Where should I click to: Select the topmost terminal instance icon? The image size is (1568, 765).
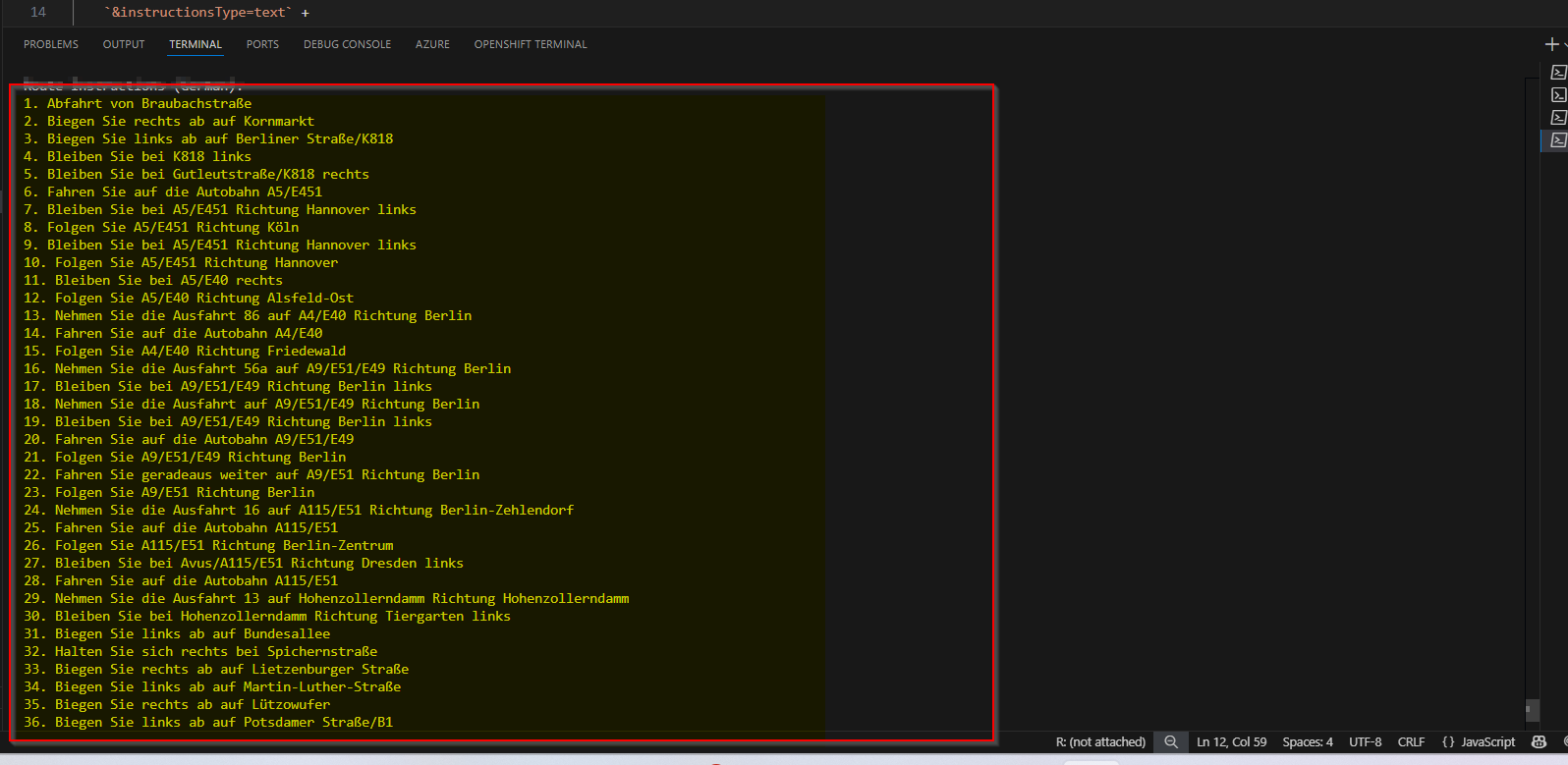coord(1558,73)
